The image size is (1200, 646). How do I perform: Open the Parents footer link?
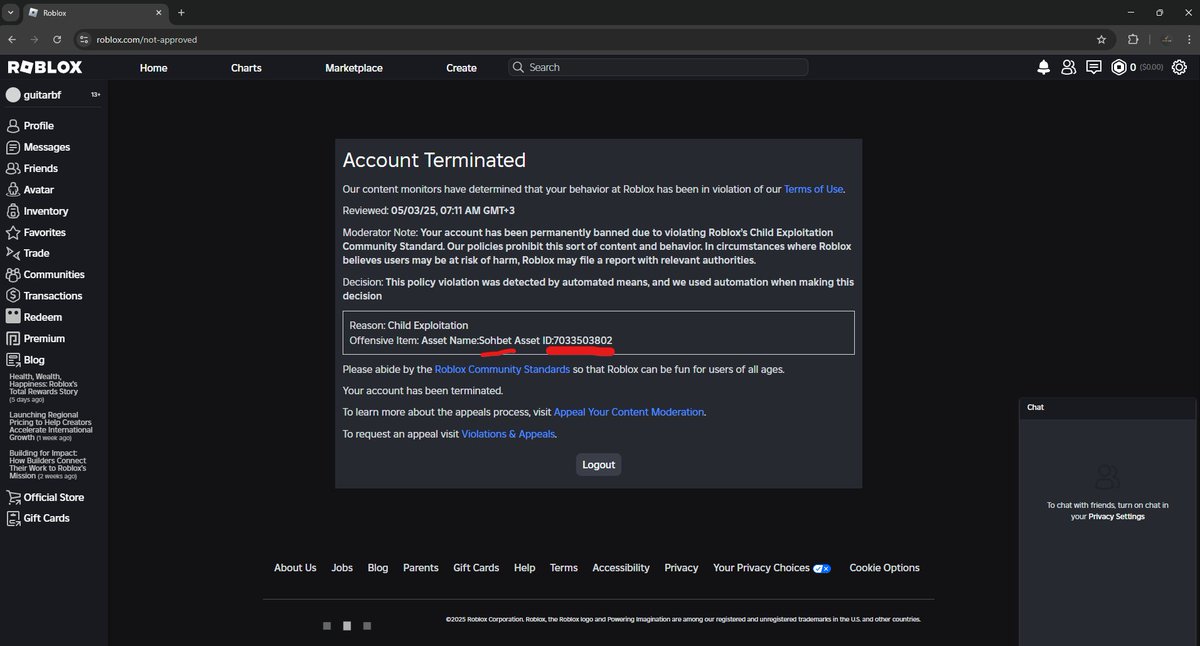click(421, 568)
